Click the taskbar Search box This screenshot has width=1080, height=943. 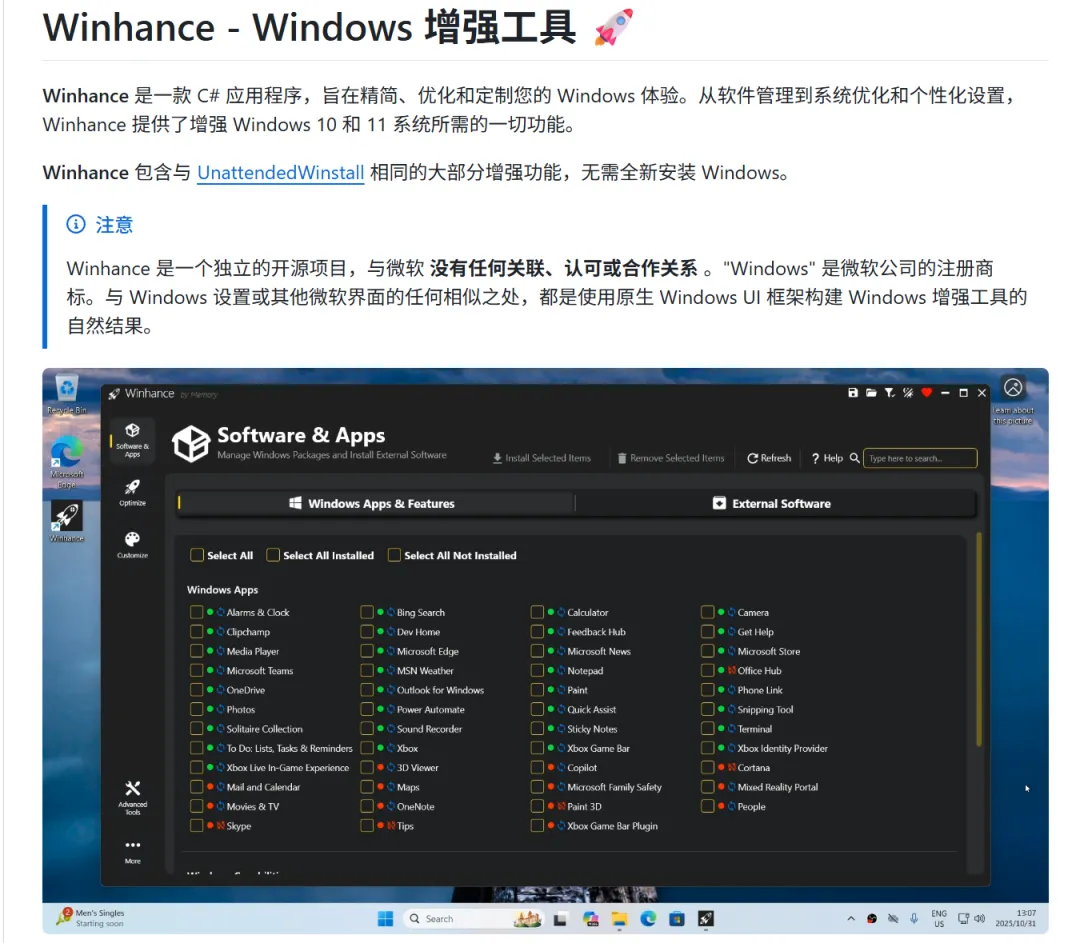pyautogui.click(x=475, y=919)
